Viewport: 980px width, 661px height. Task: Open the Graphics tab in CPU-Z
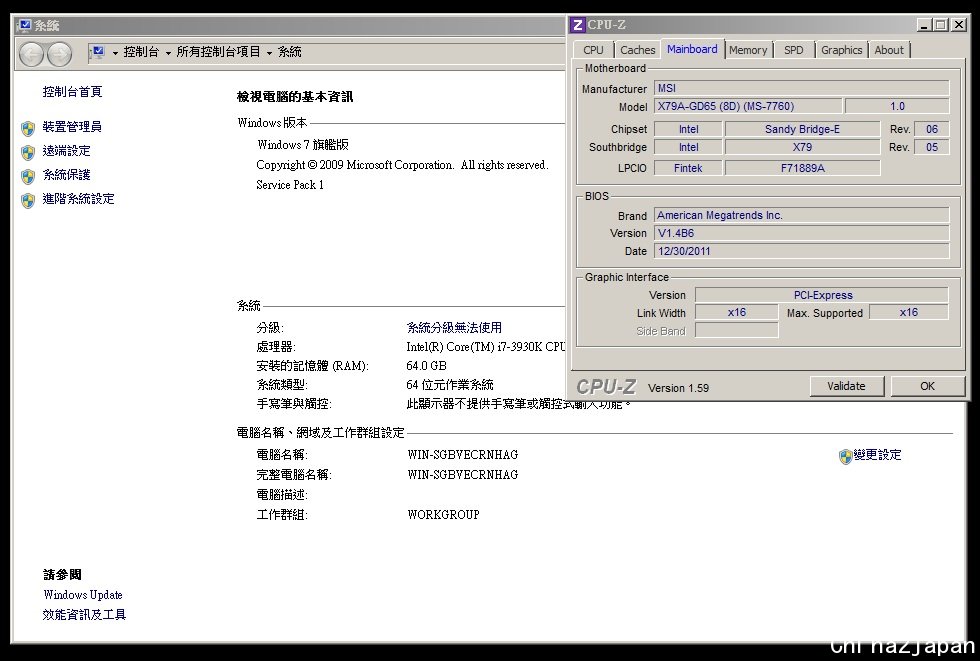coord(841,50)
